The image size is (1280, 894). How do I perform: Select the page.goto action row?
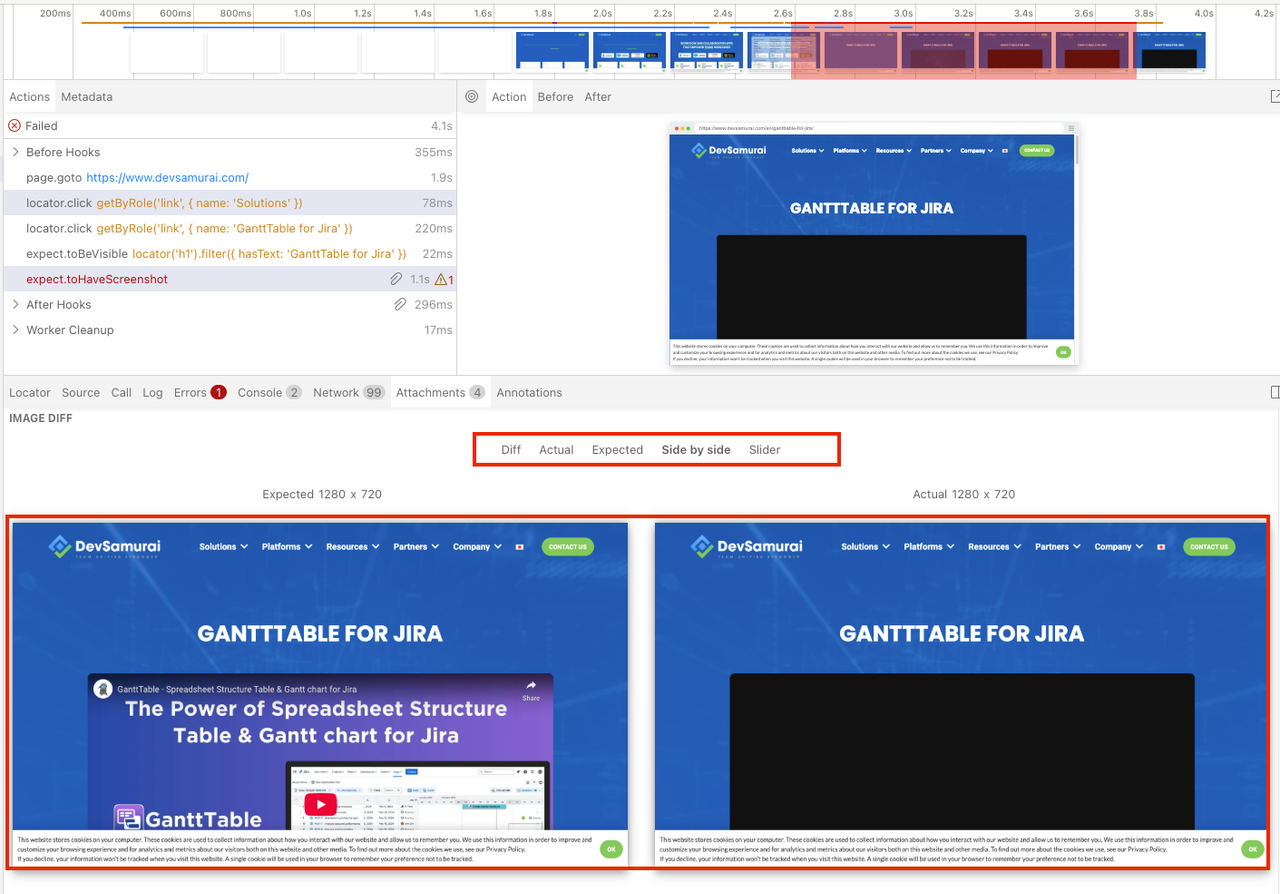[230, 178]
